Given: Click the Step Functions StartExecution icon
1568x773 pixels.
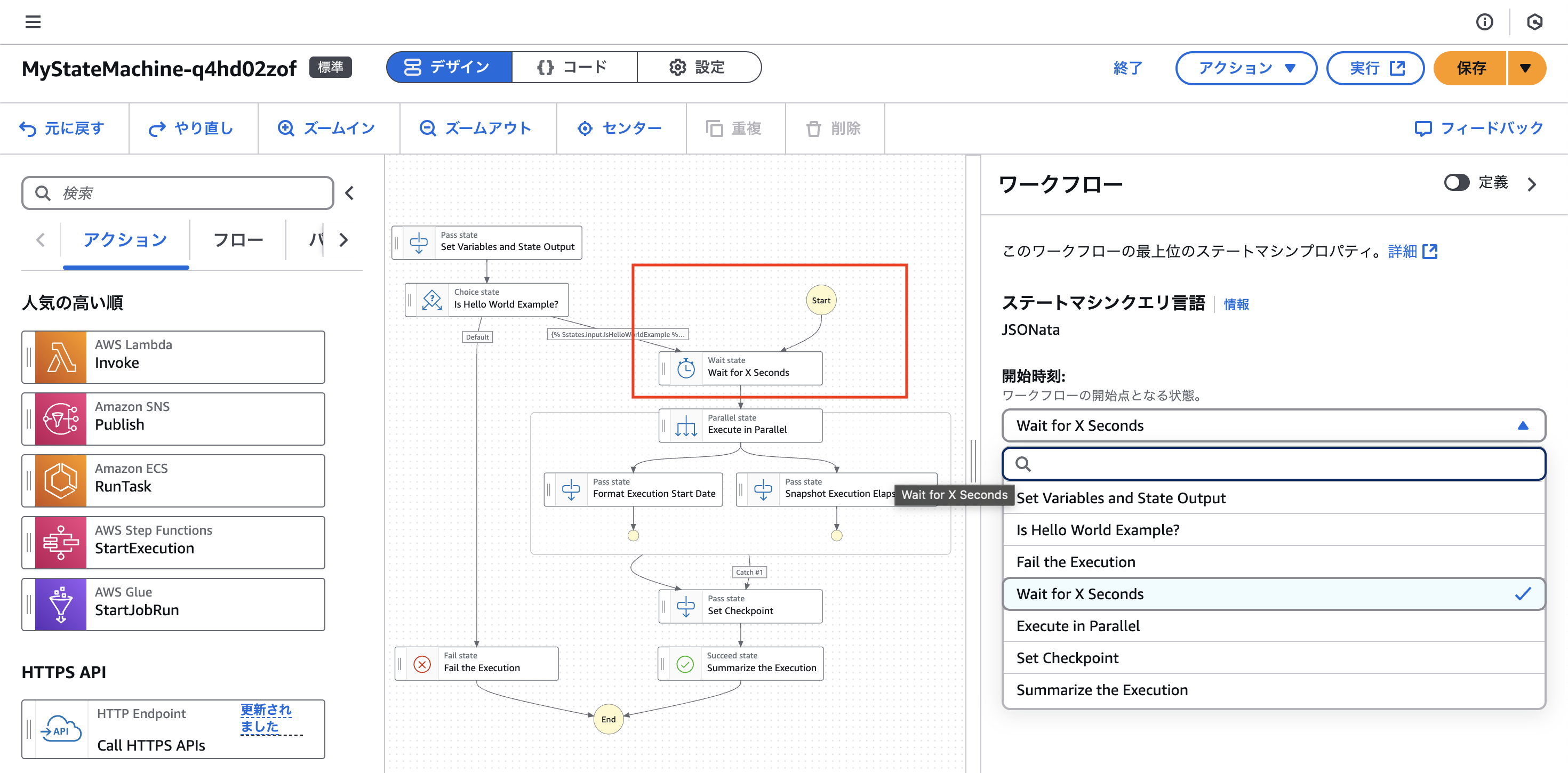Looking at the screenshot, I should [x=61, y=543].
